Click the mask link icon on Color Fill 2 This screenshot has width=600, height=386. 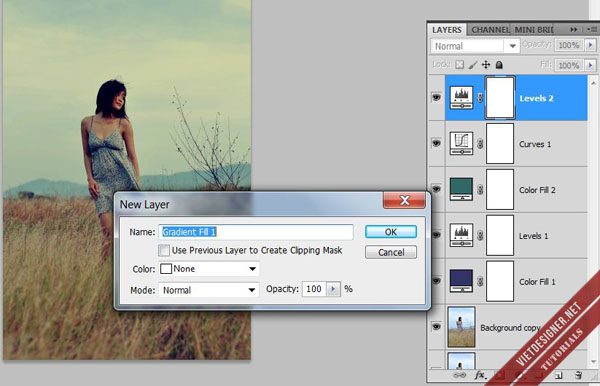[x=480, y=190]
